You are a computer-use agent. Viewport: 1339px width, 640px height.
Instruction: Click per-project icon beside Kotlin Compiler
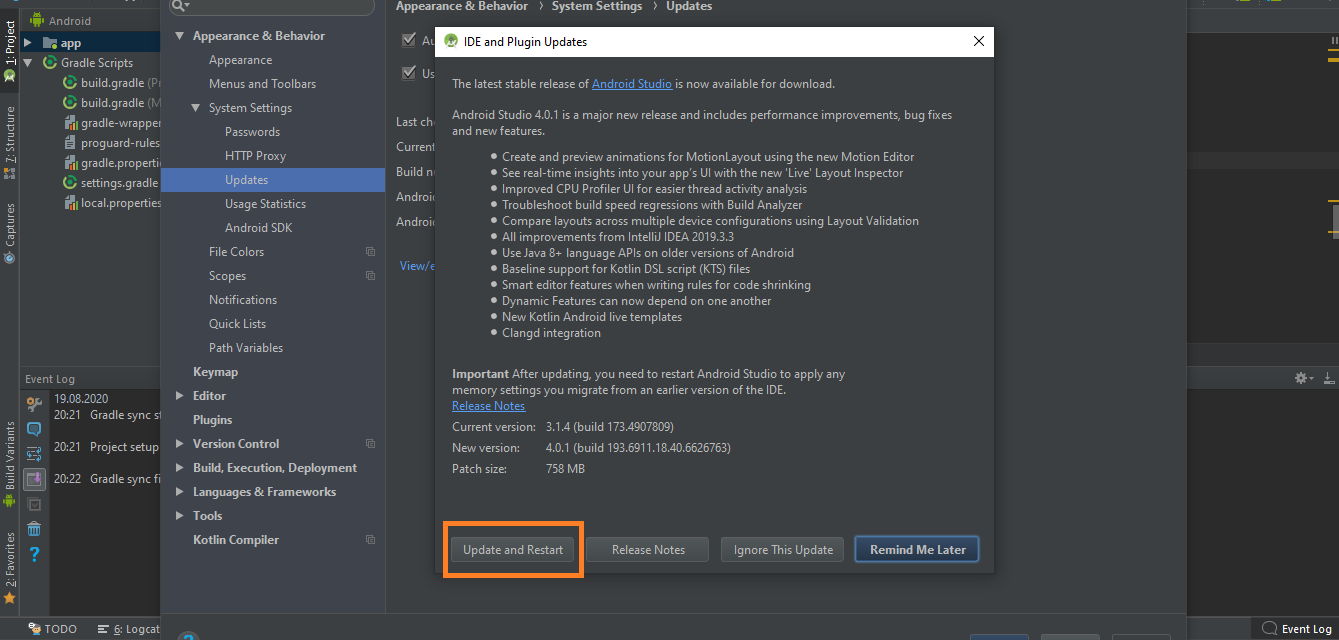pyautogui.click(x=370, y=540)
